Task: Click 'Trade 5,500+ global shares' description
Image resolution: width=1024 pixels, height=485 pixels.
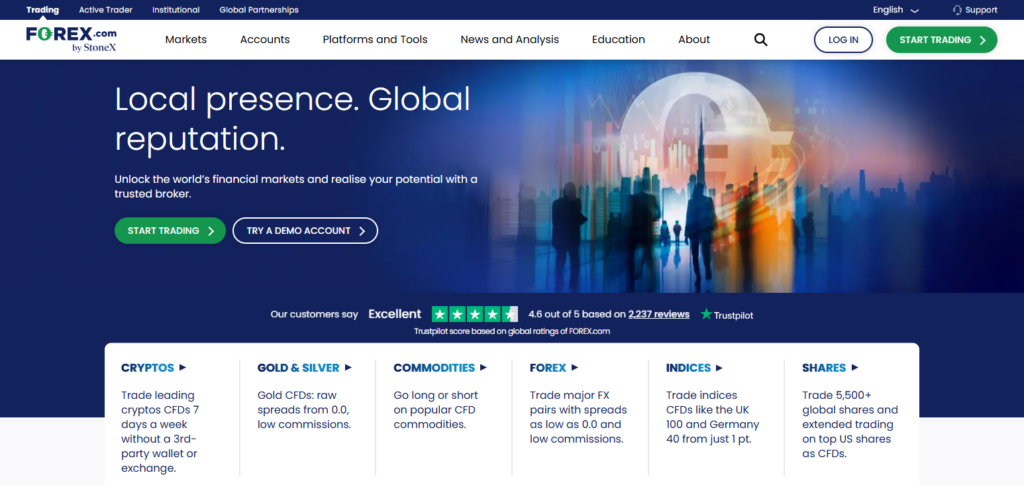Action: [850, 424]
